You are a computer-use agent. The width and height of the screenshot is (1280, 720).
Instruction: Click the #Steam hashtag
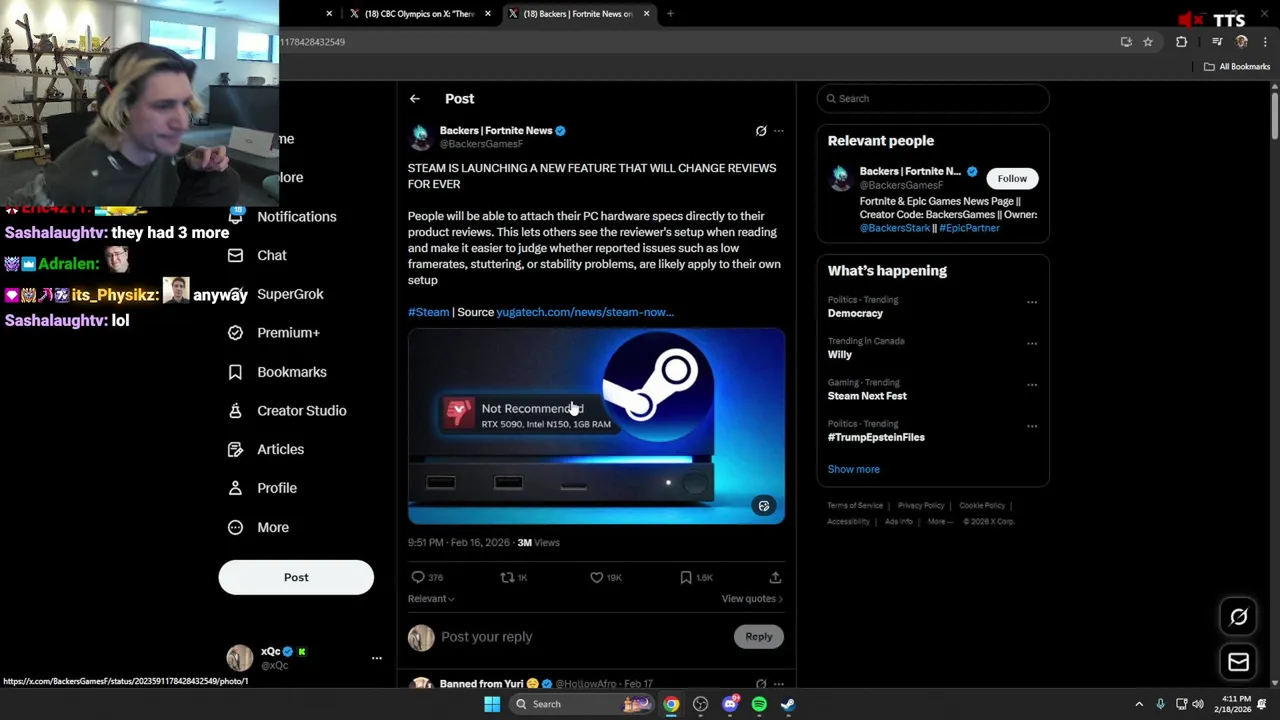428,312
